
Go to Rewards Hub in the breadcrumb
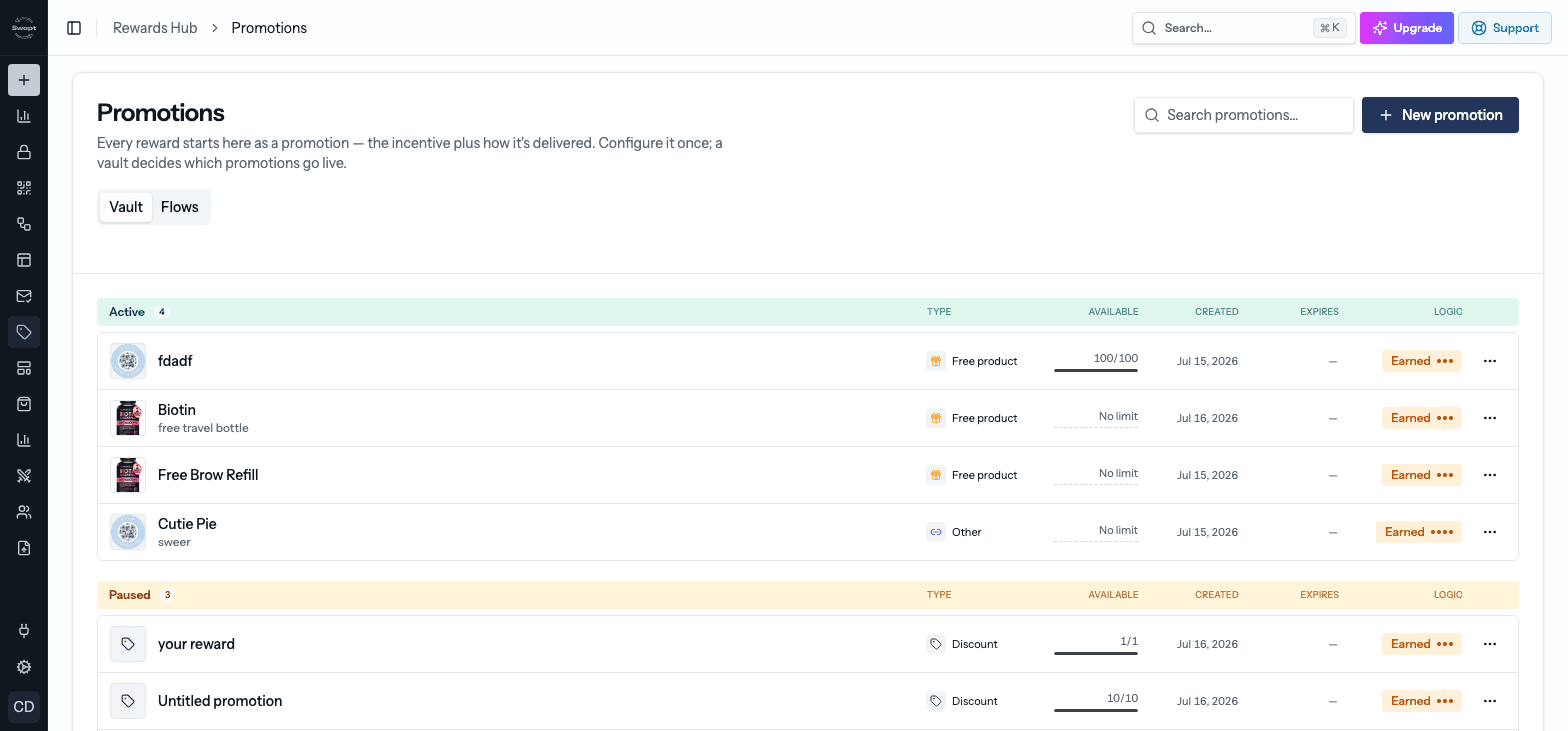pos(155,28)
